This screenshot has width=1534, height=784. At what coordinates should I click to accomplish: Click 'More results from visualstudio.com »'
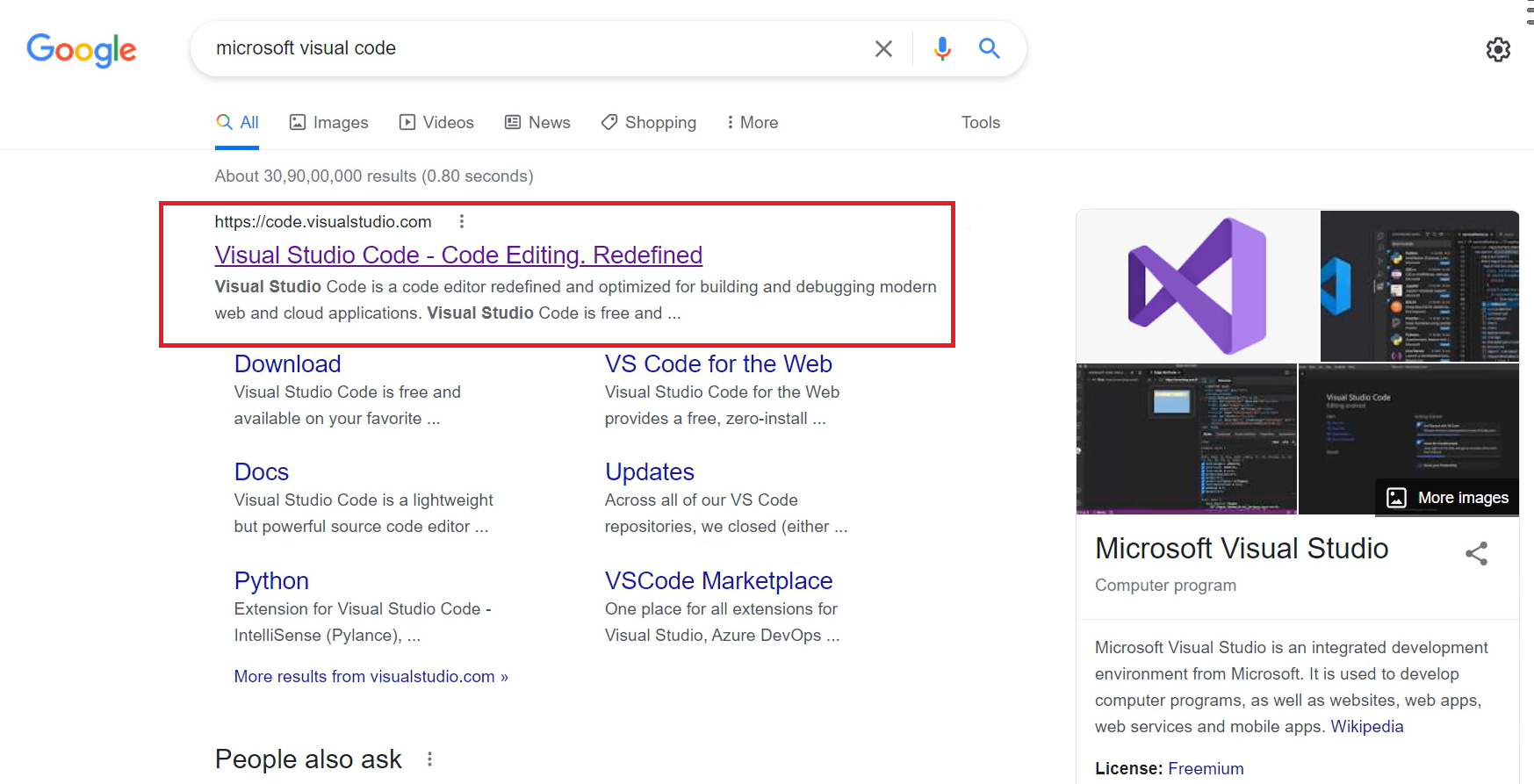point(371,677)
